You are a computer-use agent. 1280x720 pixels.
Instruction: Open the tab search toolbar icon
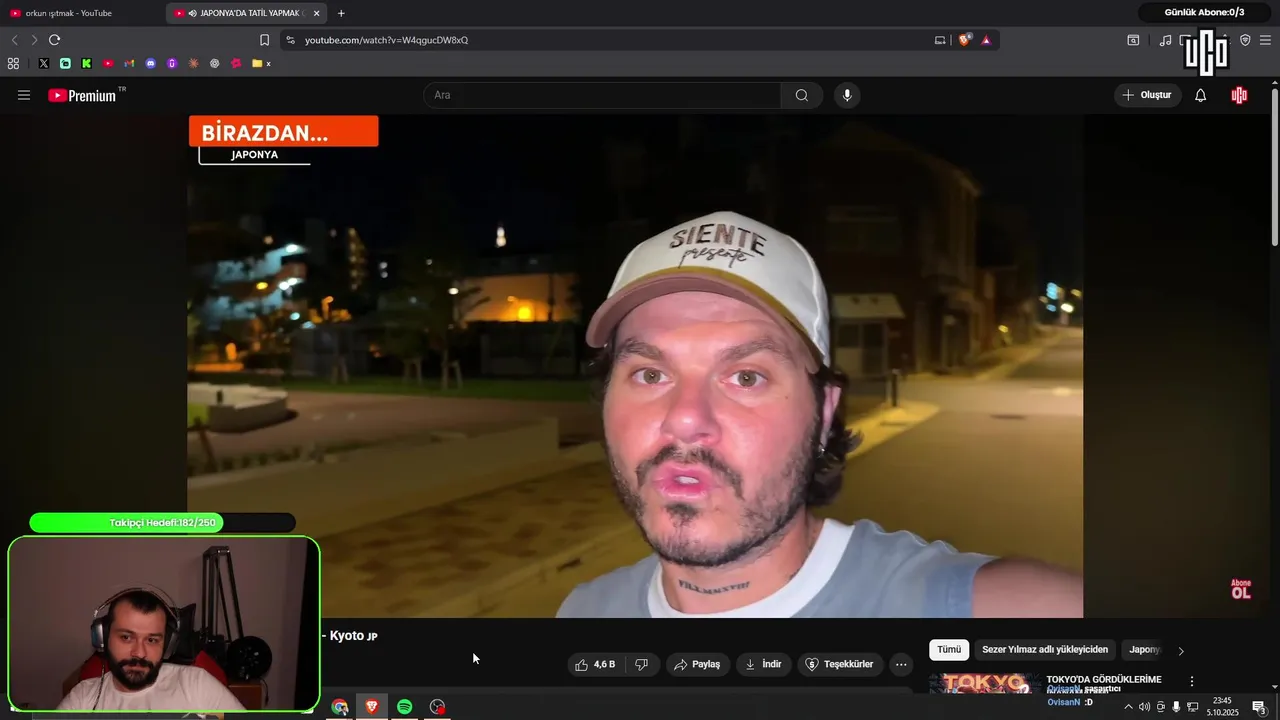pos(1133,40)
